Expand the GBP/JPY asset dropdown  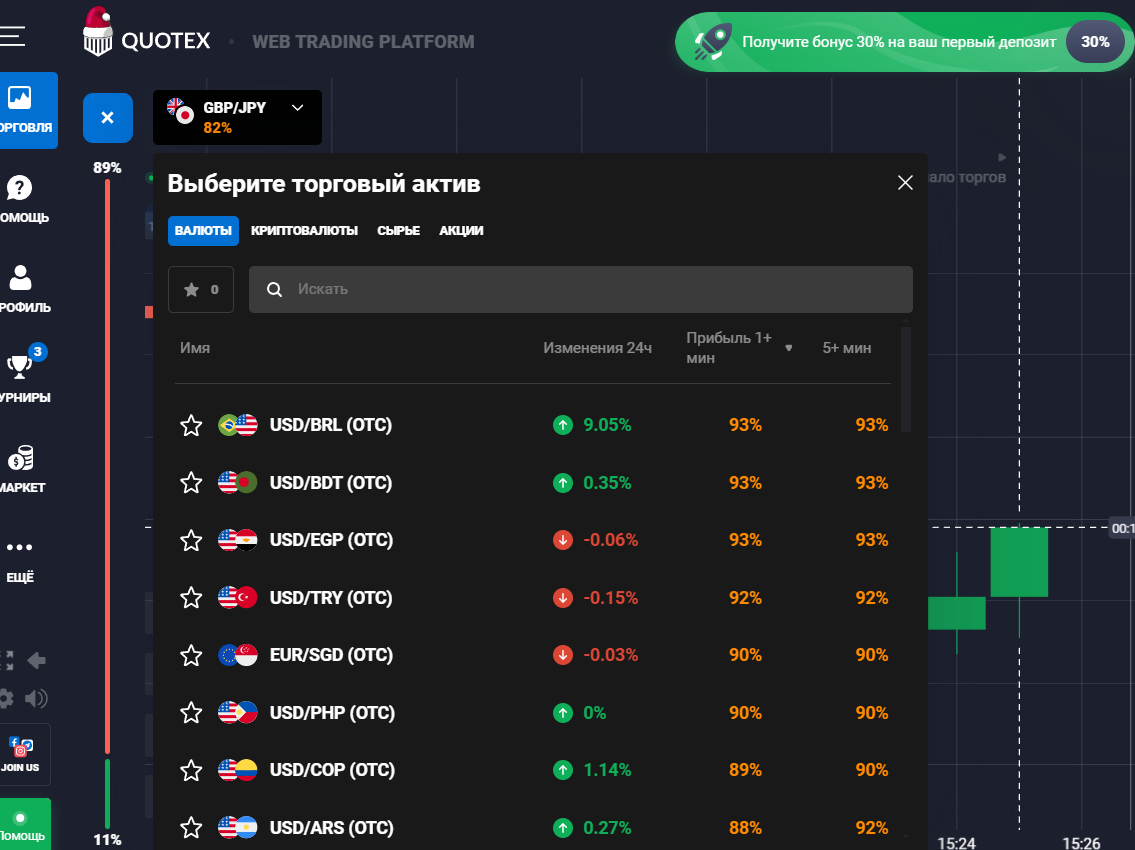coord(237,117)
